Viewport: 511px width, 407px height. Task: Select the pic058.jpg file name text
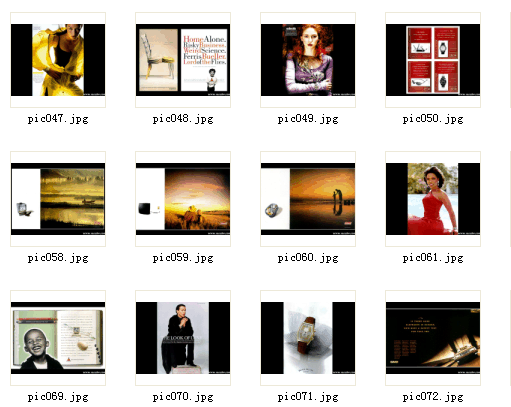(x=58, y=258)
